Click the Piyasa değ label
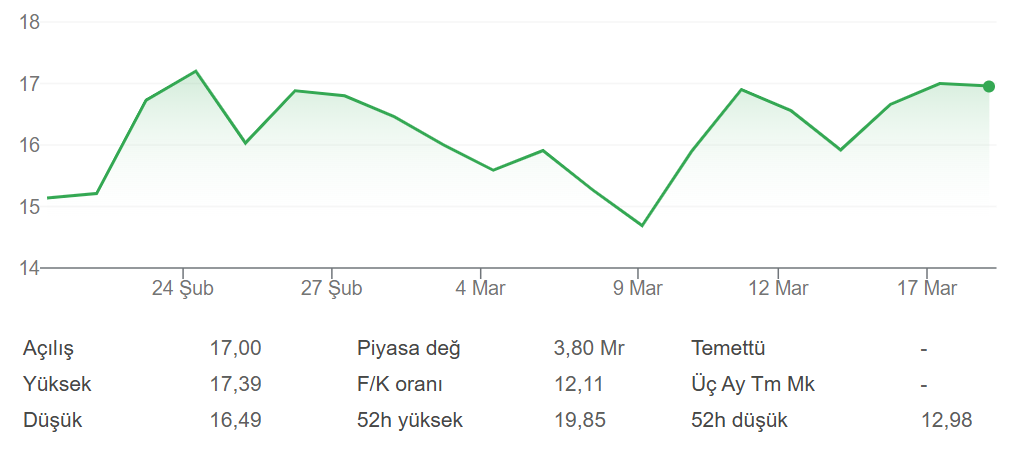This screenshot has height=474, width=1009. [x=408, y=349]
